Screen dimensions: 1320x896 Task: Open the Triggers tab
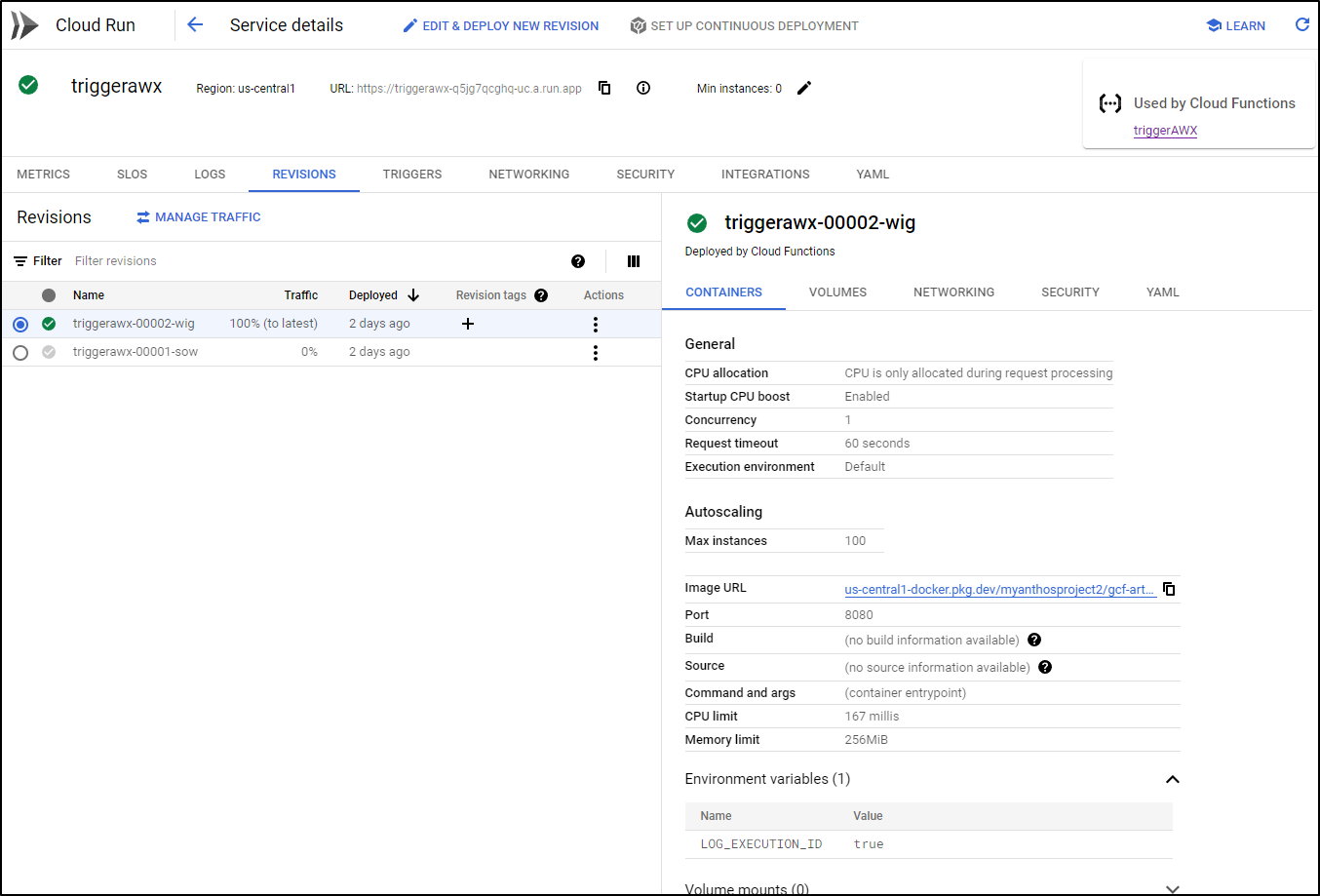point(412,175)
